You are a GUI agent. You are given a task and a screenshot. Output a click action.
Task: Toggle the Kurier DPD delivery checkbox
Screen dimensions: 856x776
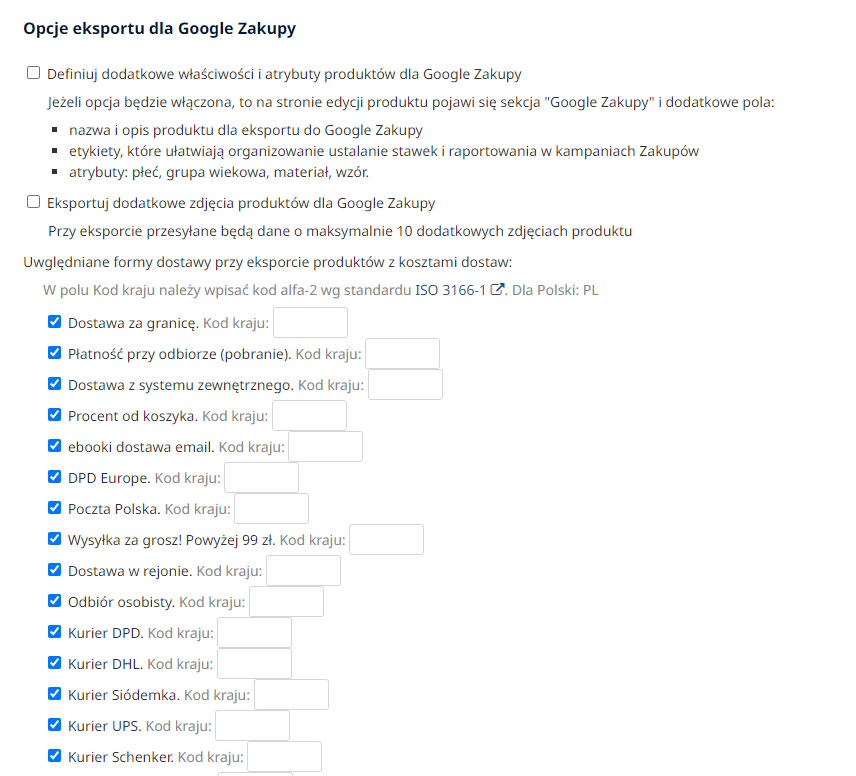point(55,632)
